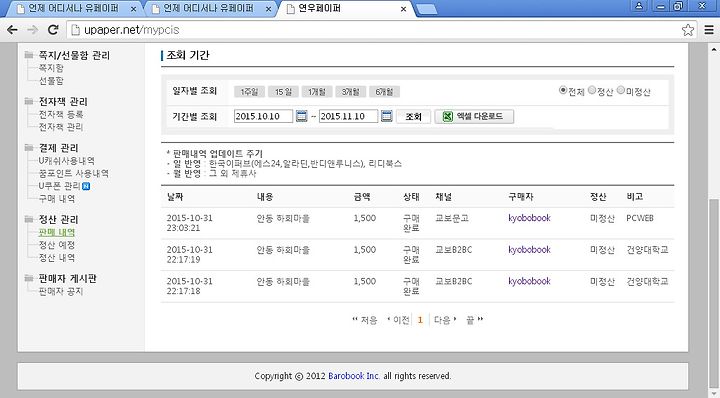
Task: Open a new browser tab
Action: (x=427, y=9)
